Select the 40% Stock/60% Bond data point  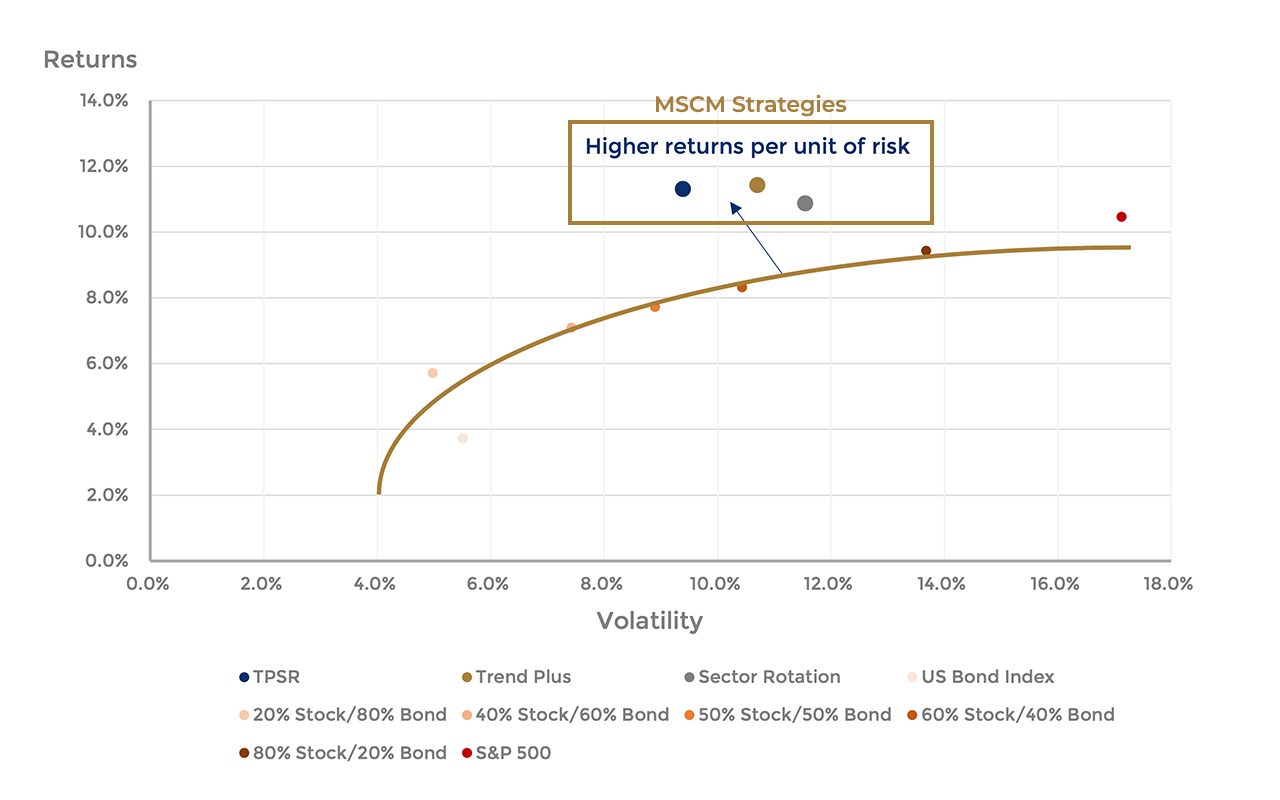coord(571,328)
